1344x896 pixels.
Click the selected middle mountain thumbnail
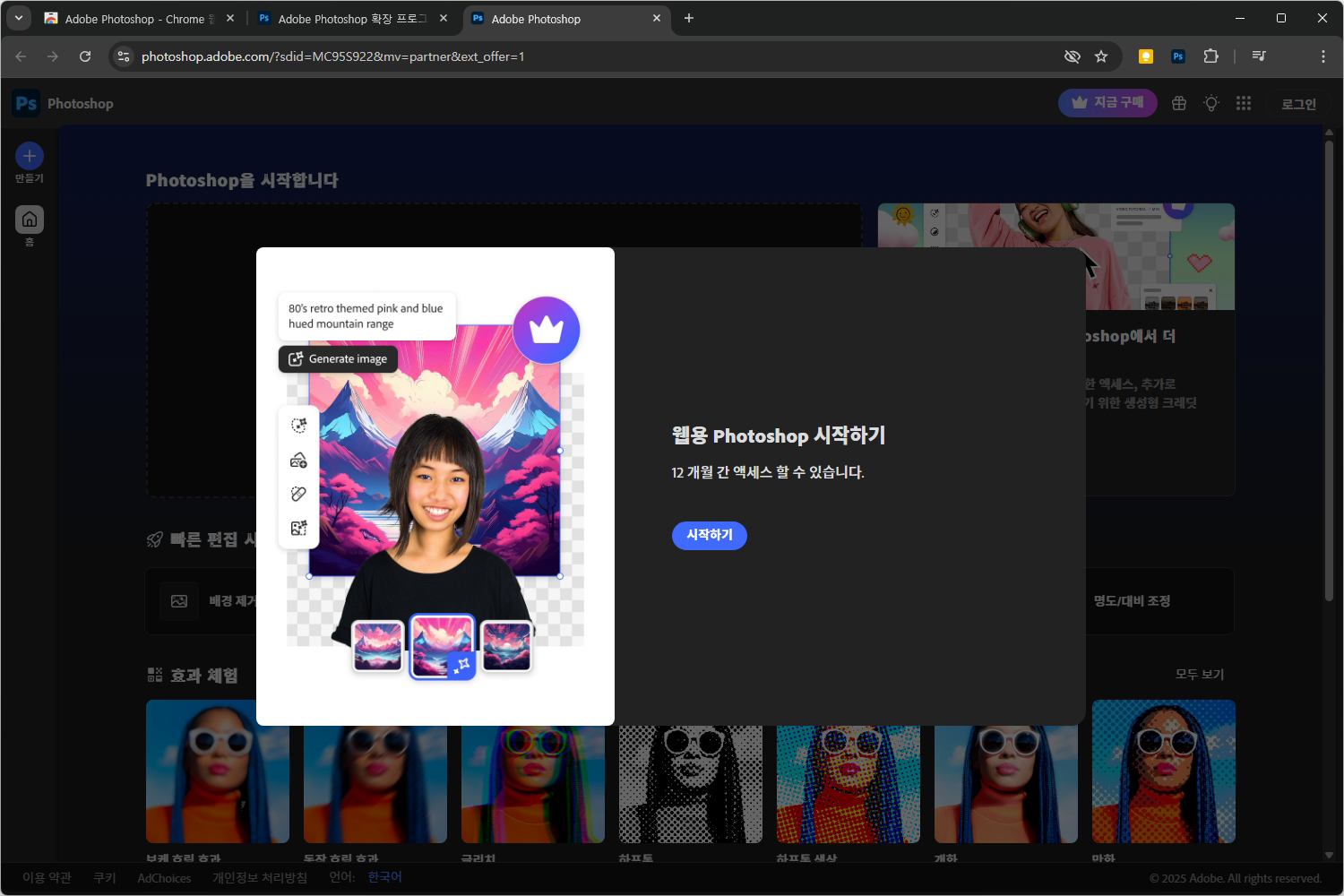pyautogui.click(x=442, y=646)
